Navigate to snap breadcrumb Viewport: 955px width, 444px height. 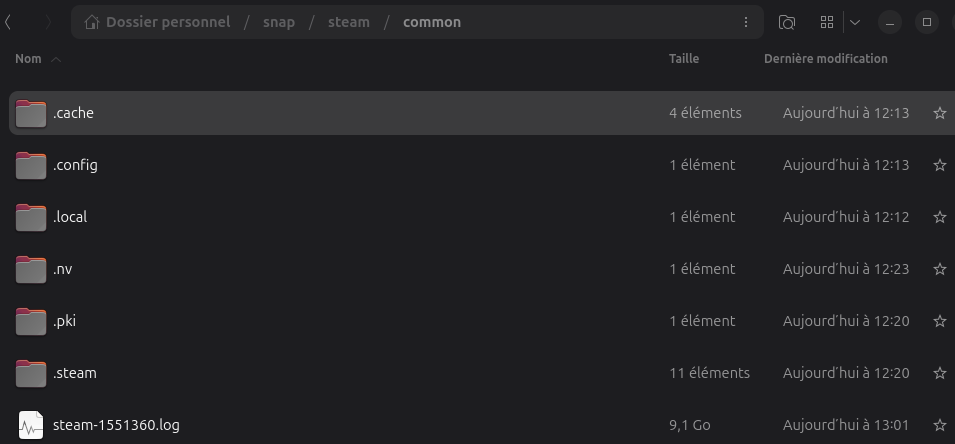pos(279,22)
